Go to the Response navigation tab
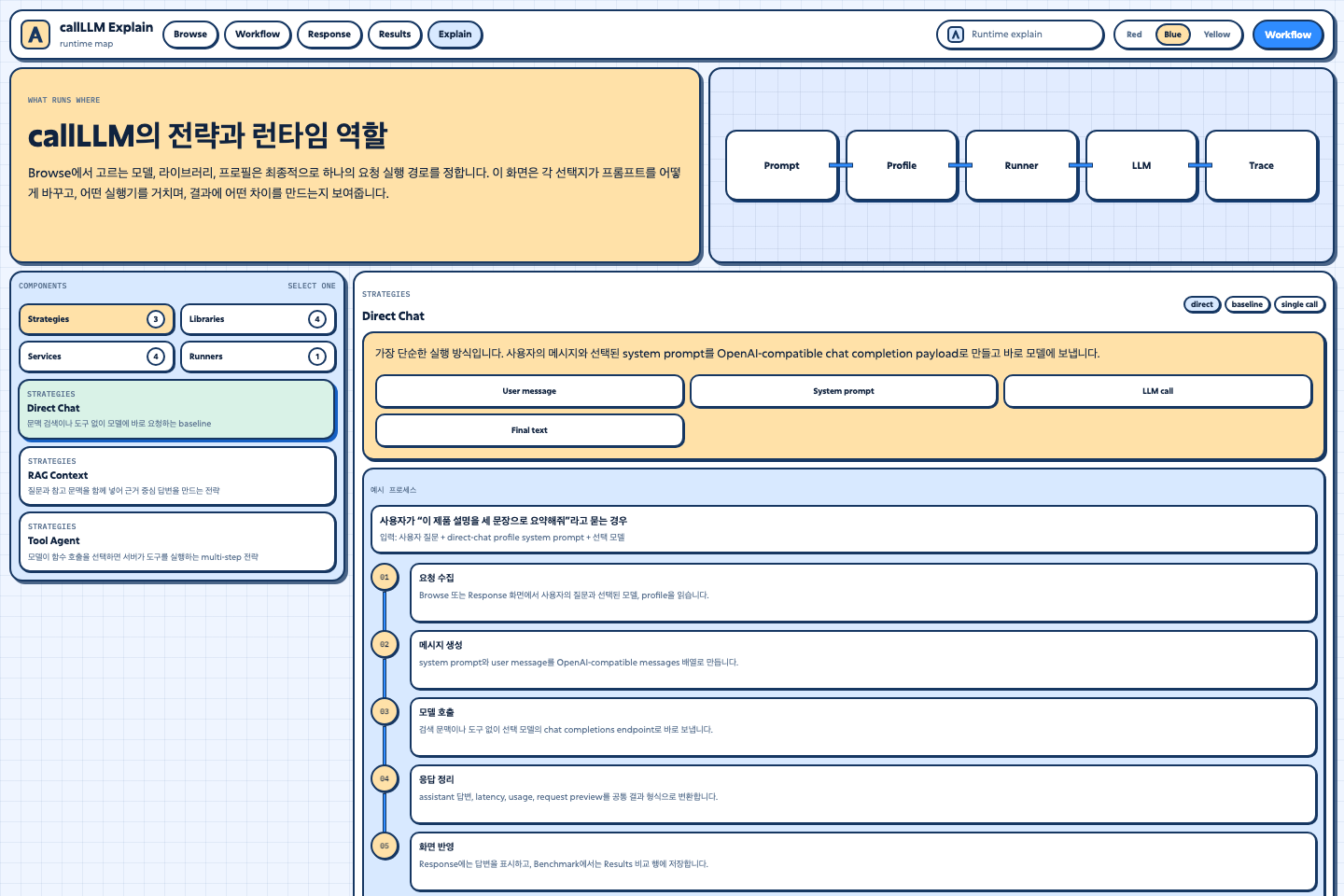Screen dimensions: 1344x896 click(x=329, y=35)
